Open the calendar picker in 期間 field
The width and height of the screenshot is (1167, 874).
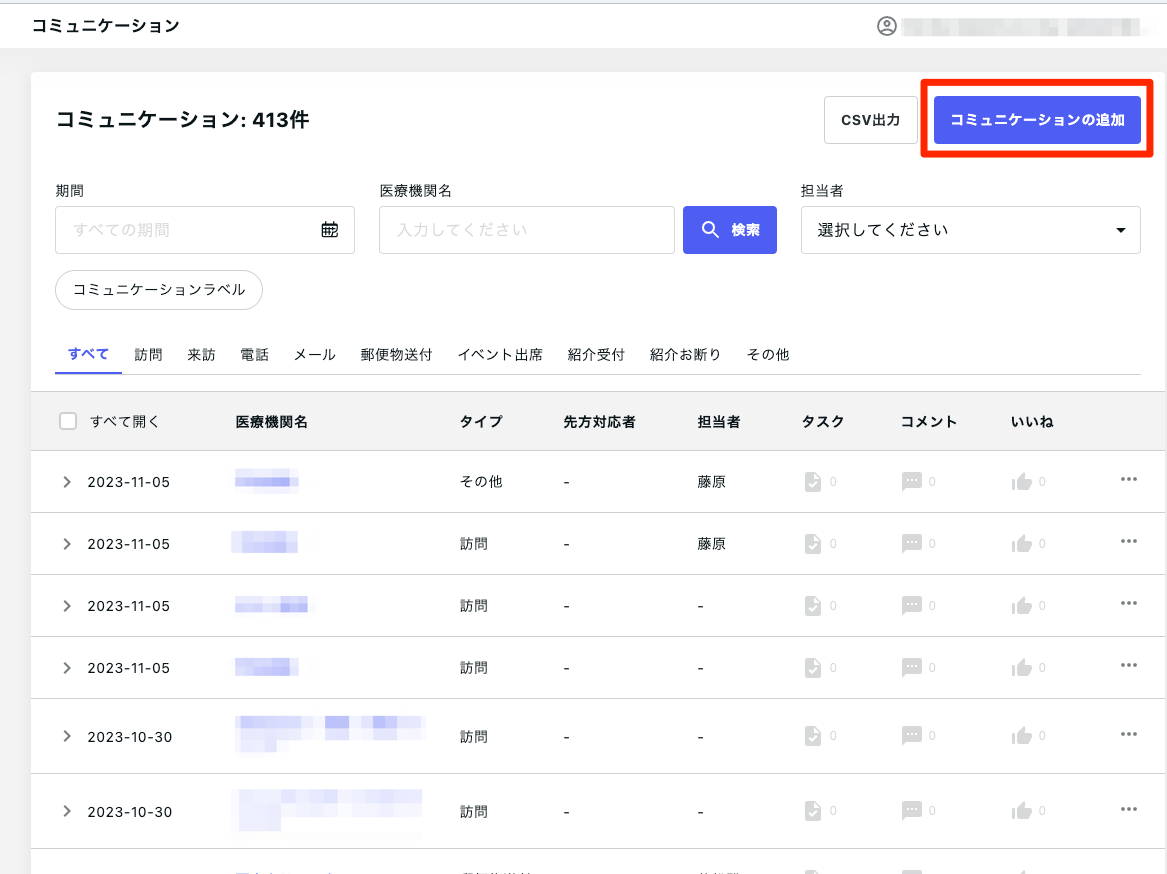point(330,230)
